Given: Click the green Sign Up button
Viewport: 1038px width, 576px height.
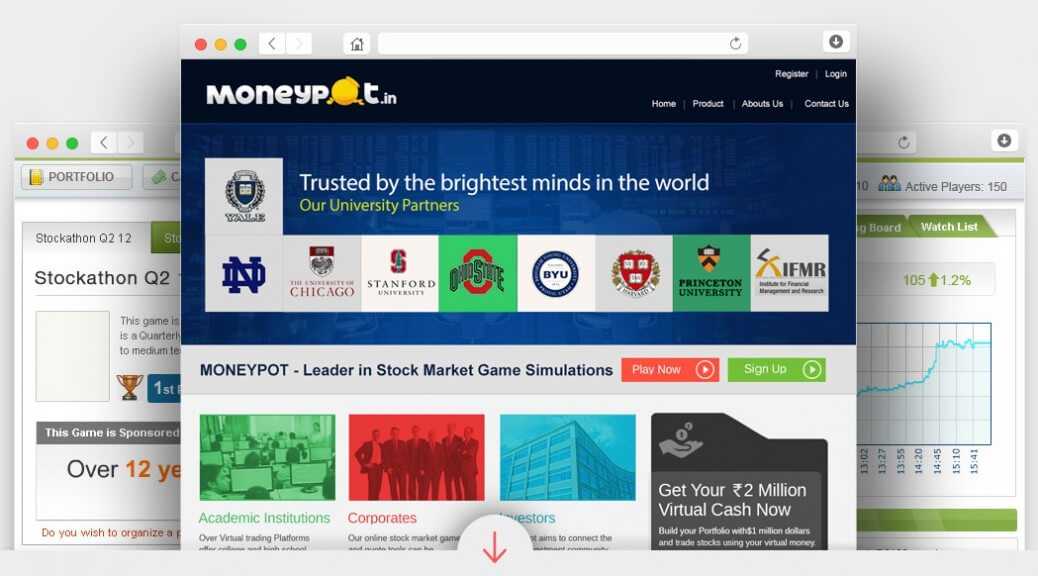Looking at the screenshot, I should [777, 369].
